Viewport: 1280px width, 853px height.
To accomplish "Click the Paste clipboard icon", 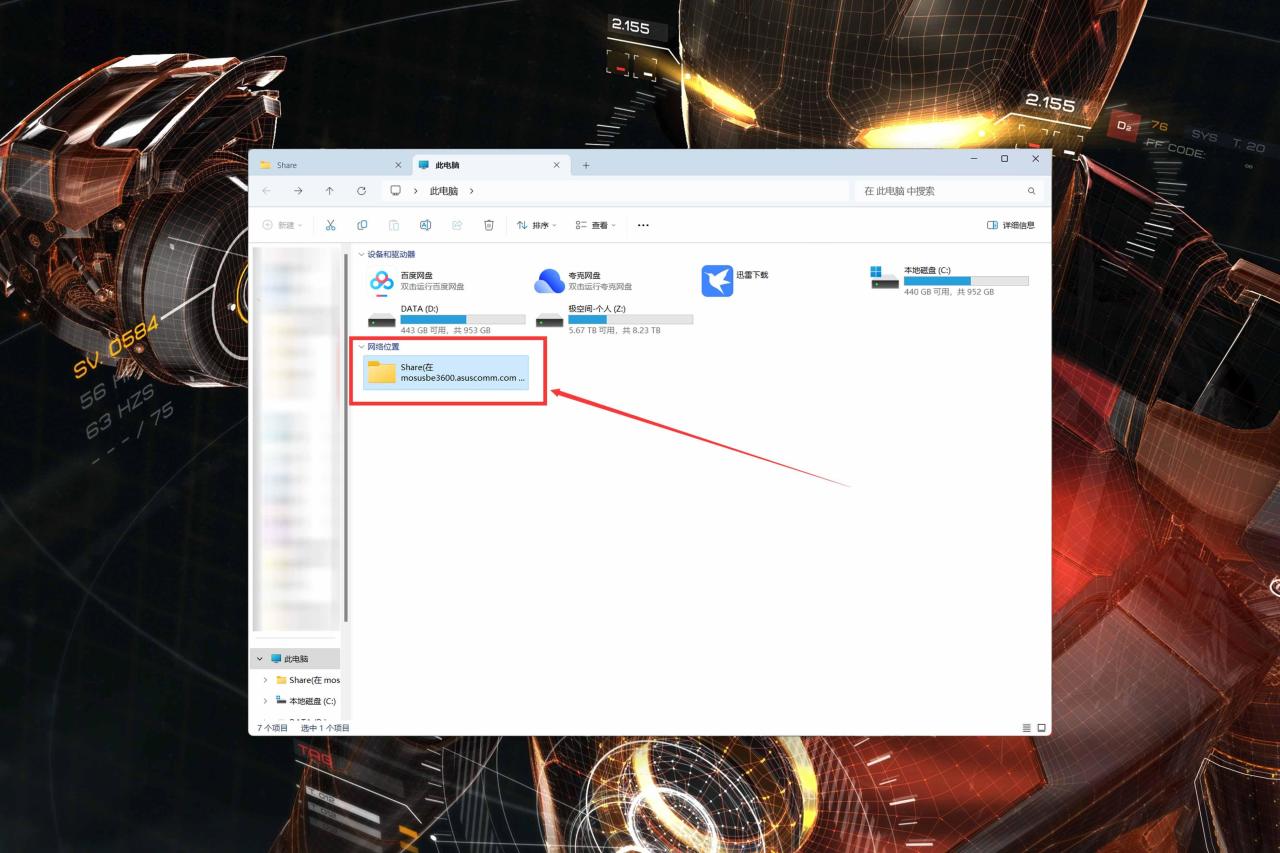I will [x=394, y=225].
